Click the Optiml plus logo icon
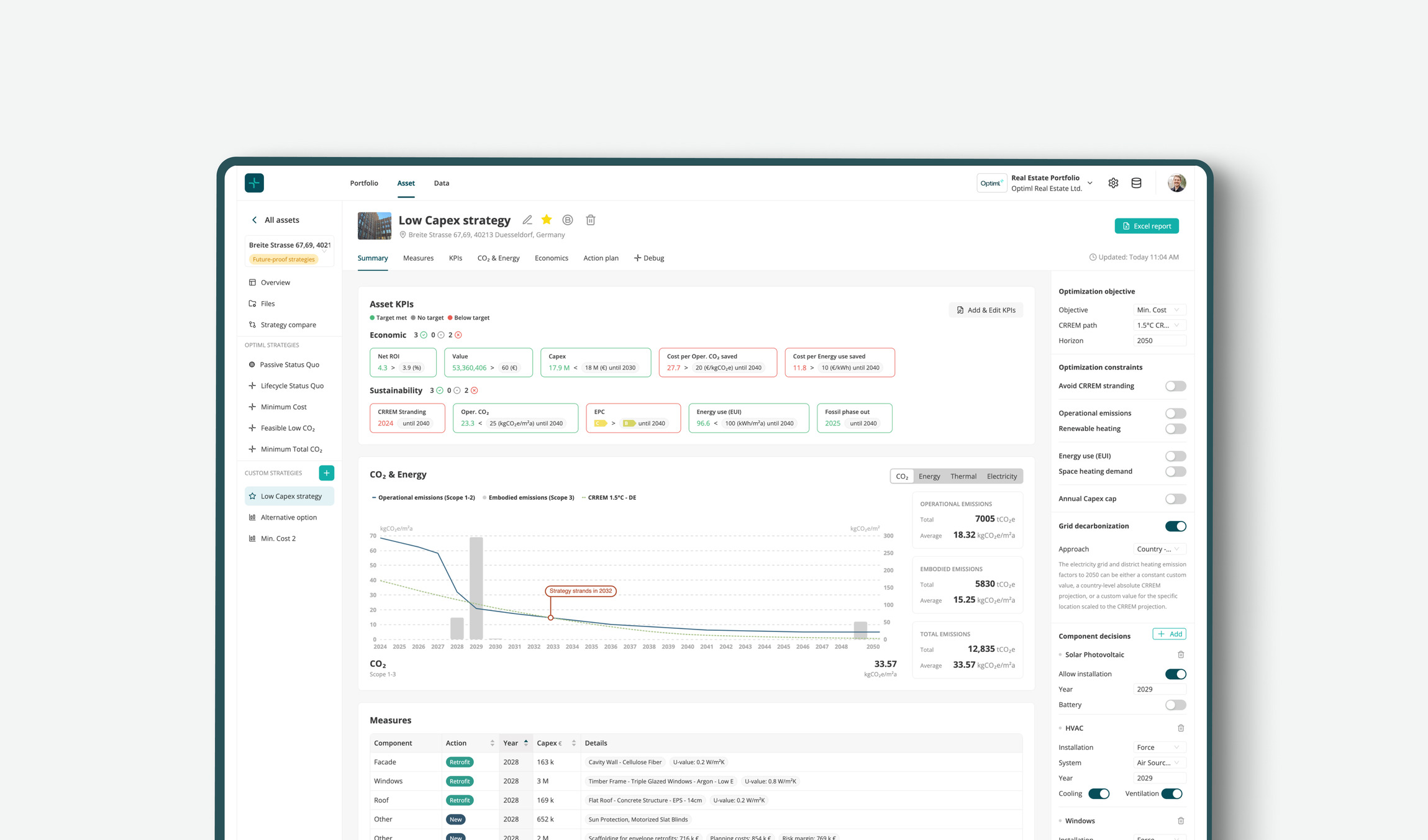The height and width of the screenshot is (840, 1428). (x=254, y=183)
